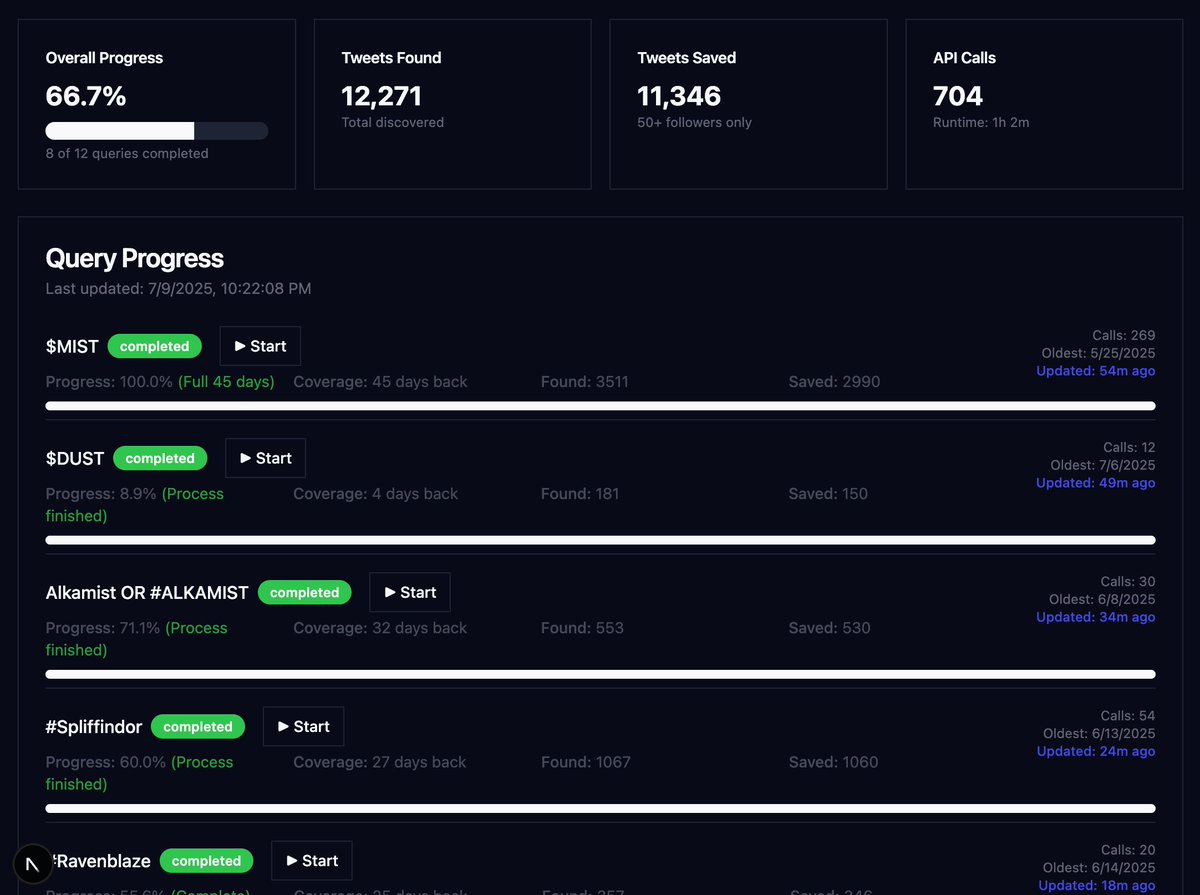The height and width of the screenshot is (895, 1200).
Task: Click the $DUST query progress bar
Action: tap(600, 540)
